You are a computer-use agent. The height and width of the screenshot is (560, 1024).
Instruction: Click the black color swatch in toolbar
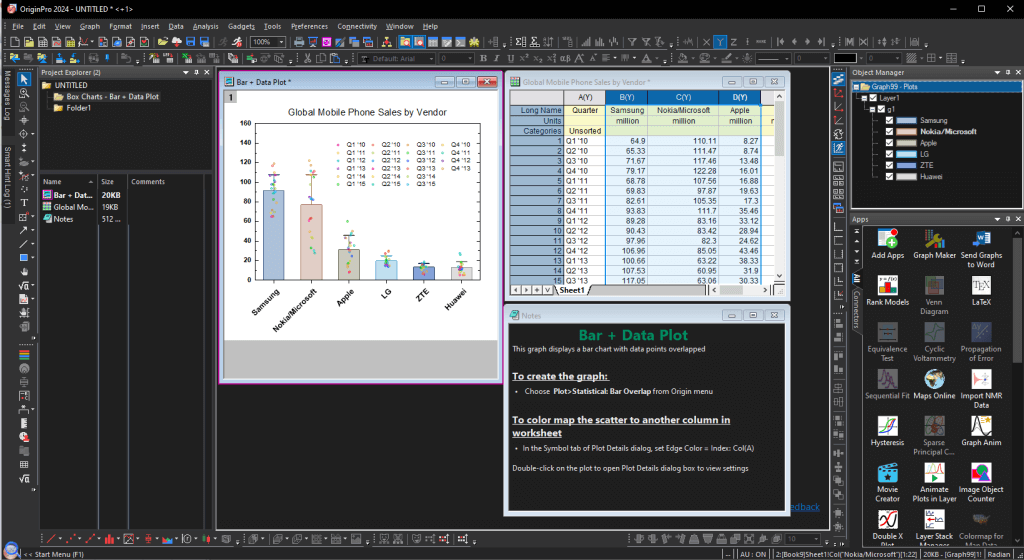click(844, 58)
